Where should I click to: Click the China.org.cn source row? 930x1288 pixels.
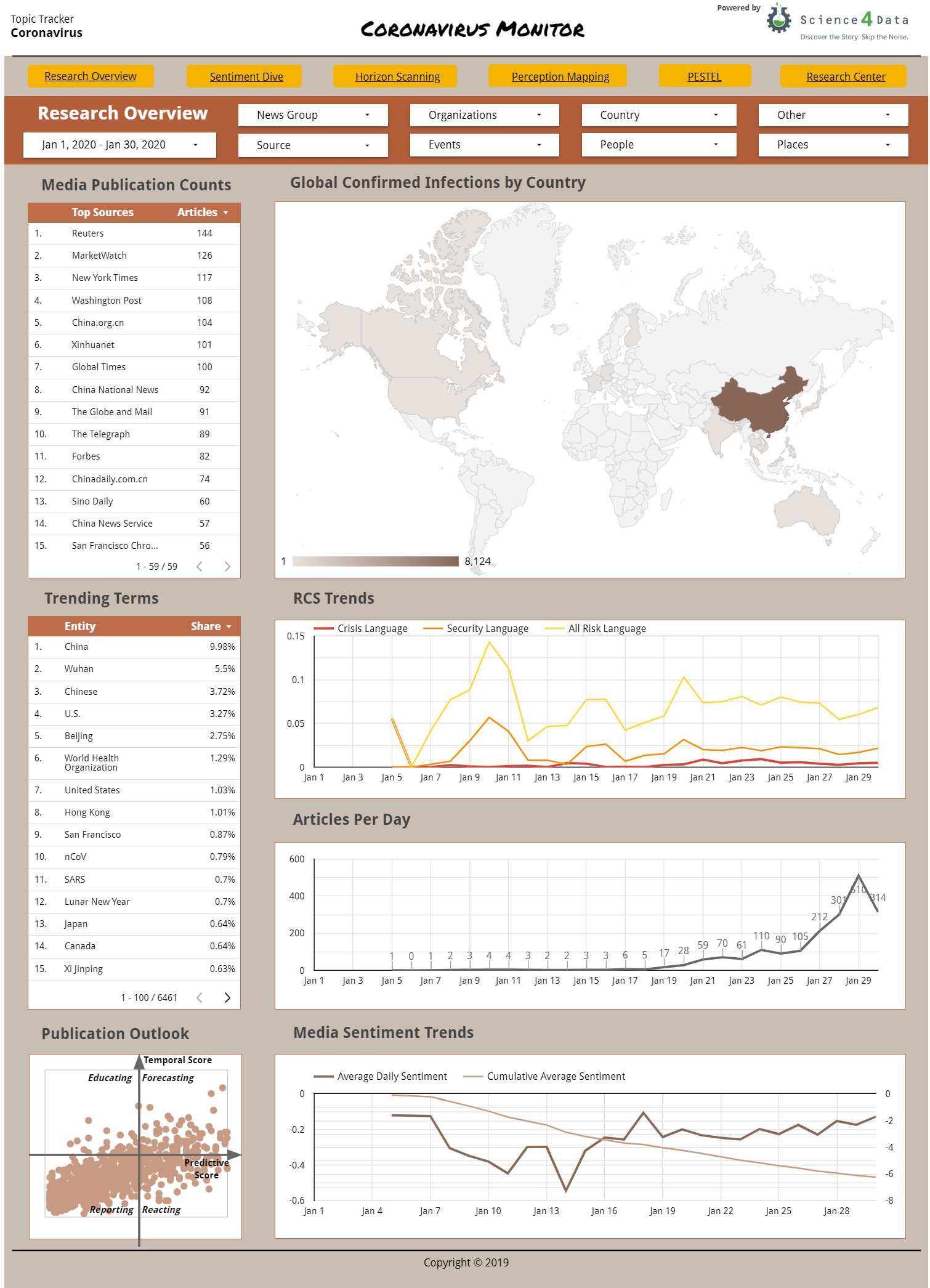click(x=134, y=323)
